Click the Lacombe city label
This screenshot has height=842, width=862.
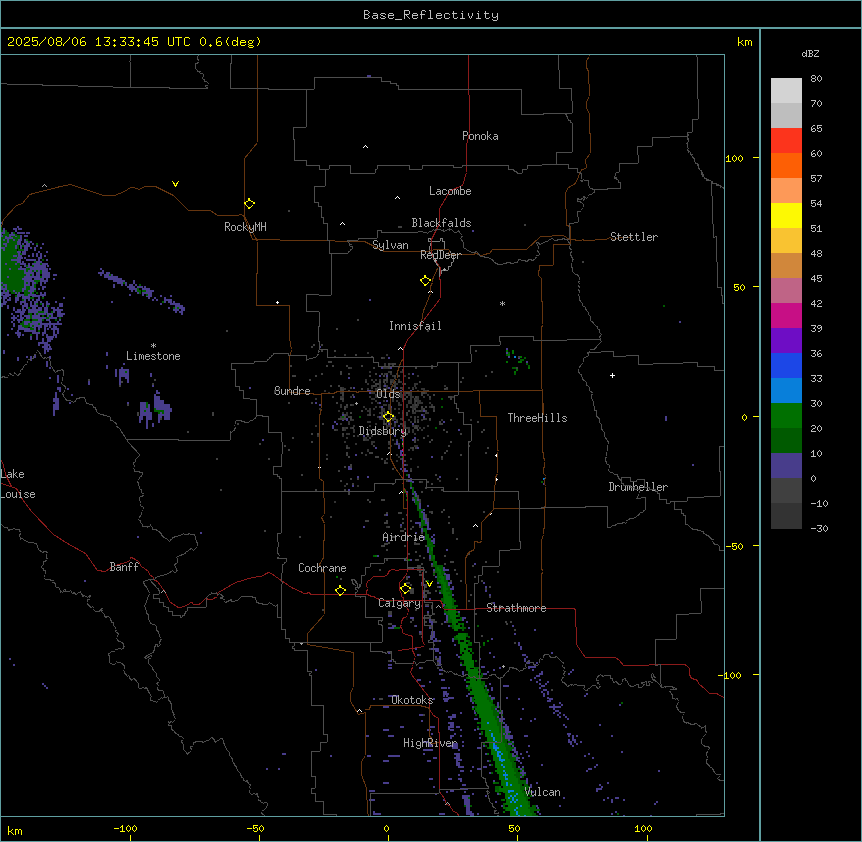[x=450, y=191]
